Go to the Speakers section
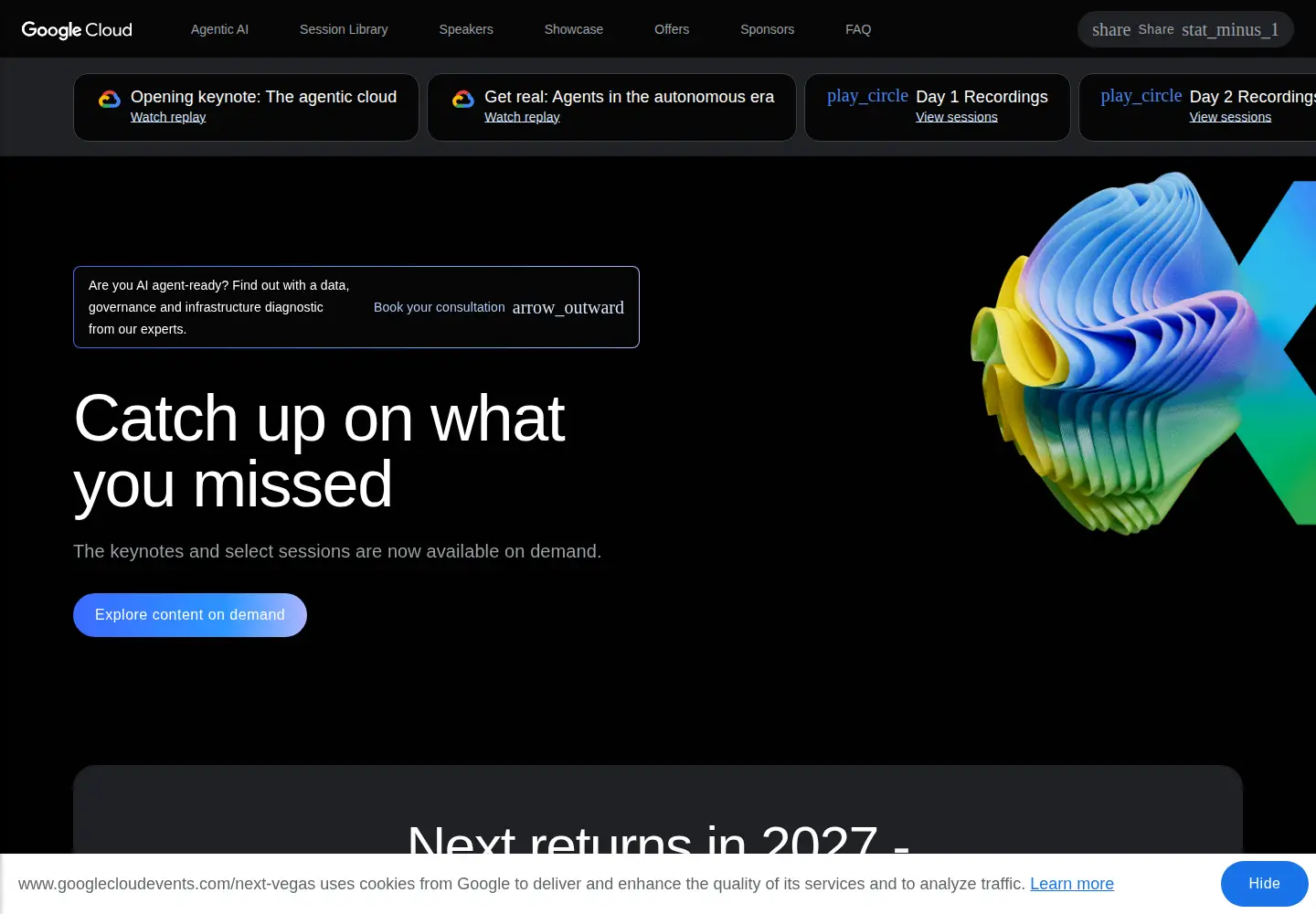Viewport: 1316px width, 914px height. coord(466,29)
